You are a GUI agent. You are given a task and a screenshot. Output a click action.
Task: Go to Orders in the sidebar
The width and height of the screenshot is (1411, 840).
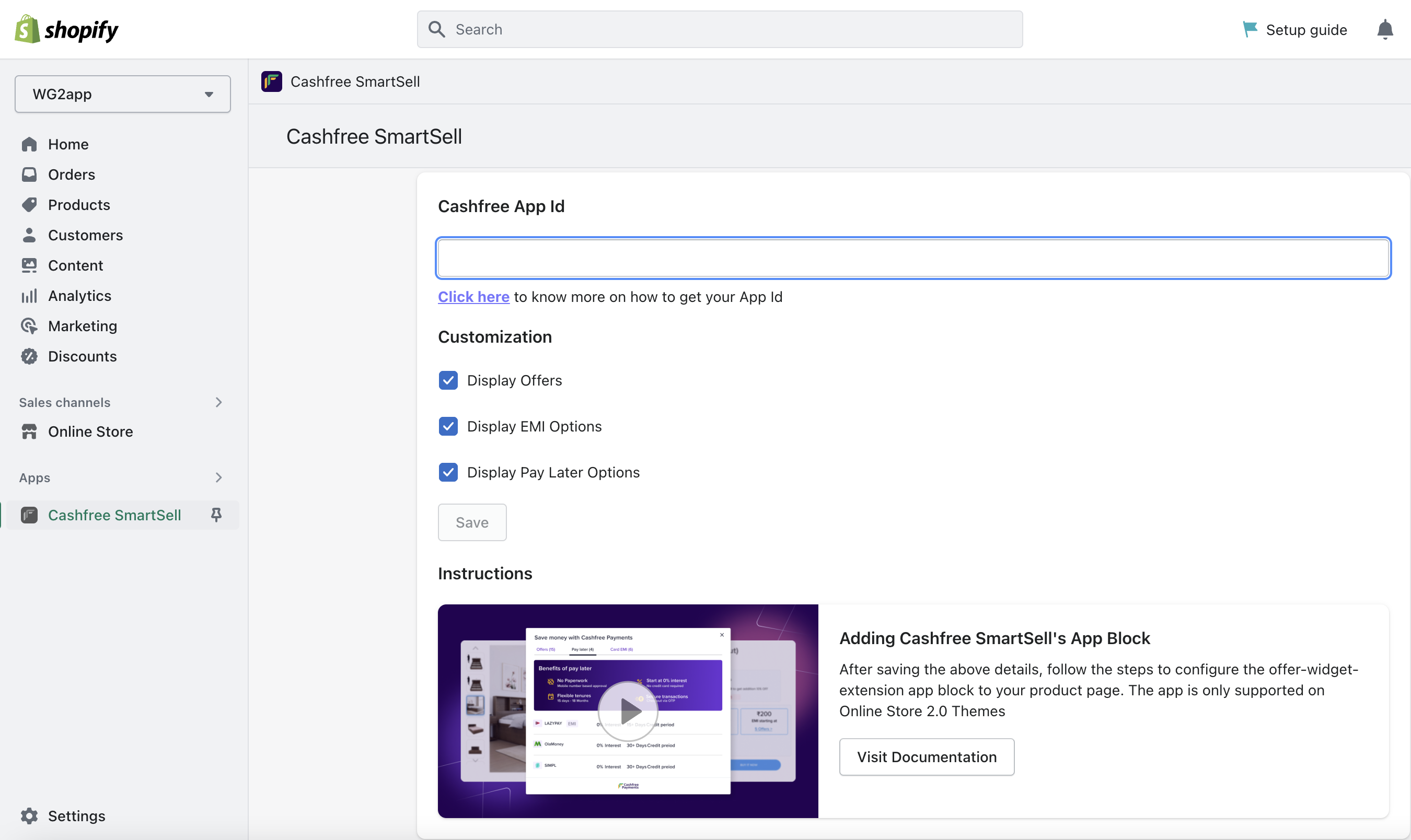tap(72, 174)
